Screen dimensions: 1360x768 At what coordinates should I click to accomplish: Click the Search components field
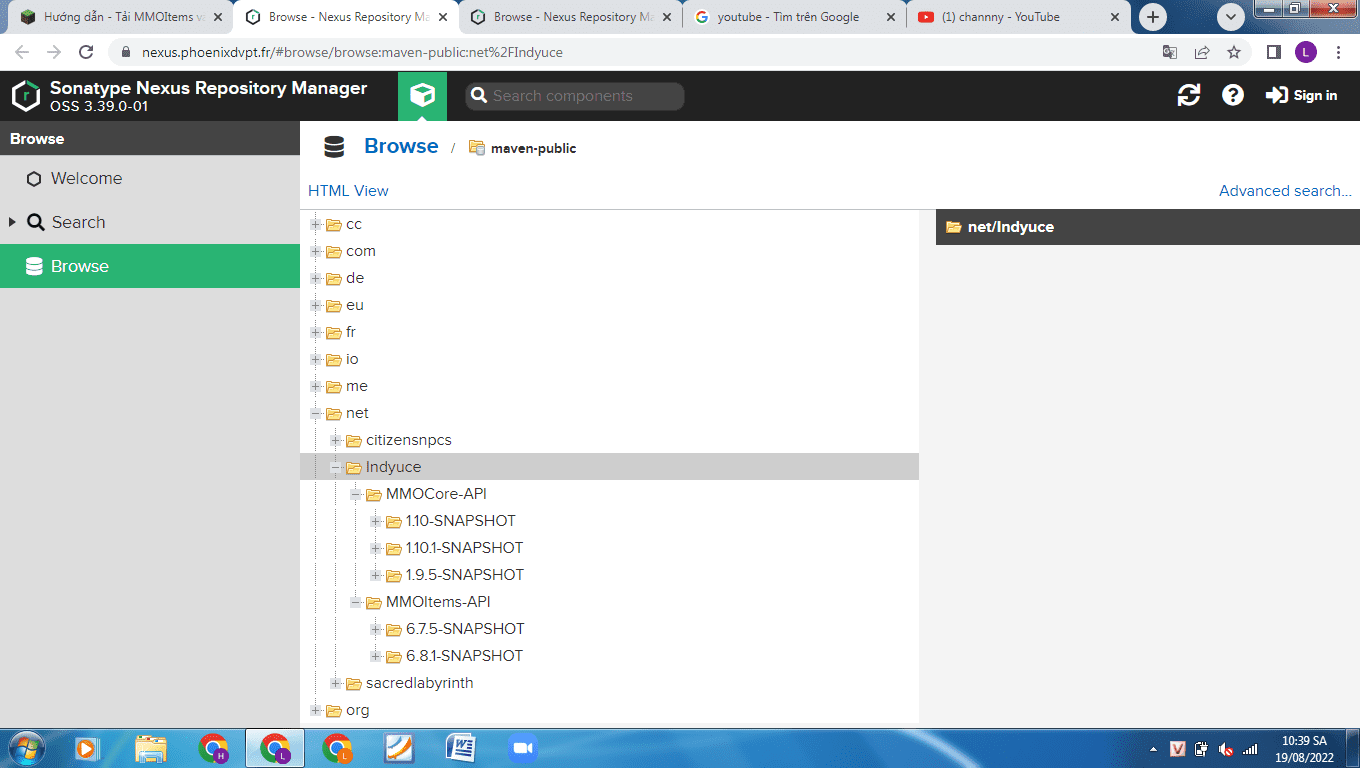(x=575, y=96)
